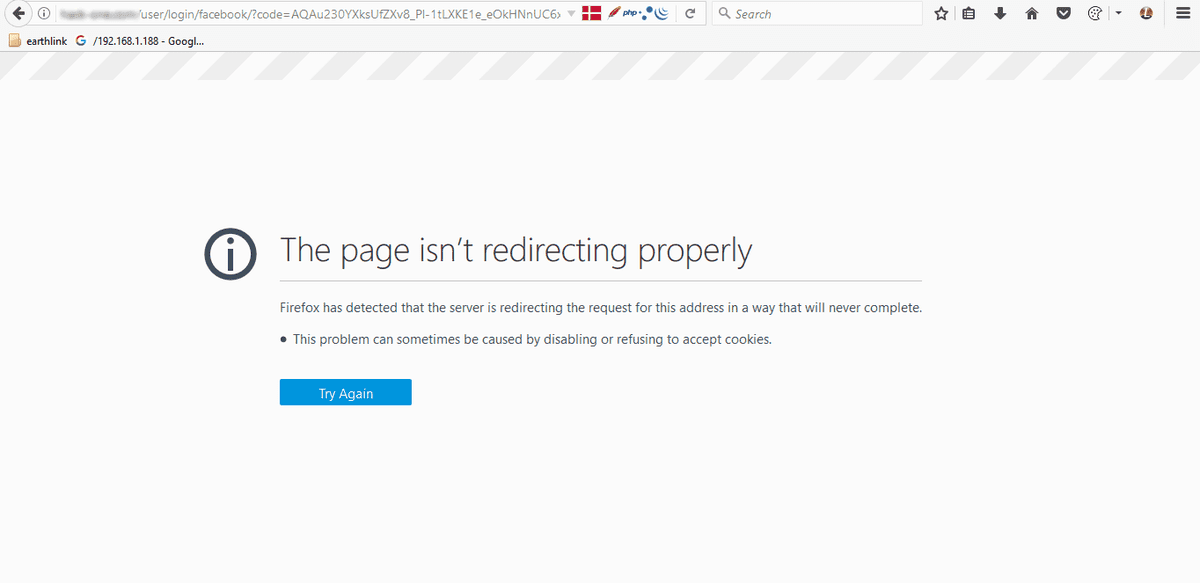Viewport: 1200px width, 583px height.
Task: Click the jQuery swirl icon
Action: pos(662,14)
